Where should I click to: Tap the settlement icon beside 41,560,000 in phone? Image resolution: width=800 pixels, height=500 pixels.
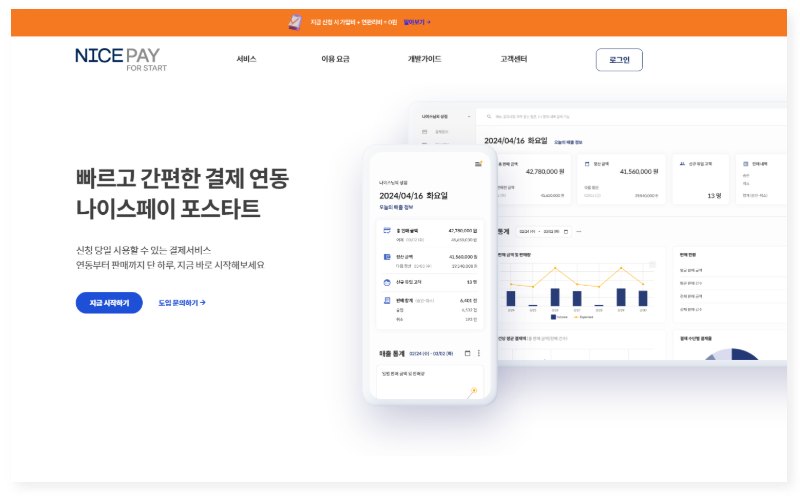[x=387, y=257]
